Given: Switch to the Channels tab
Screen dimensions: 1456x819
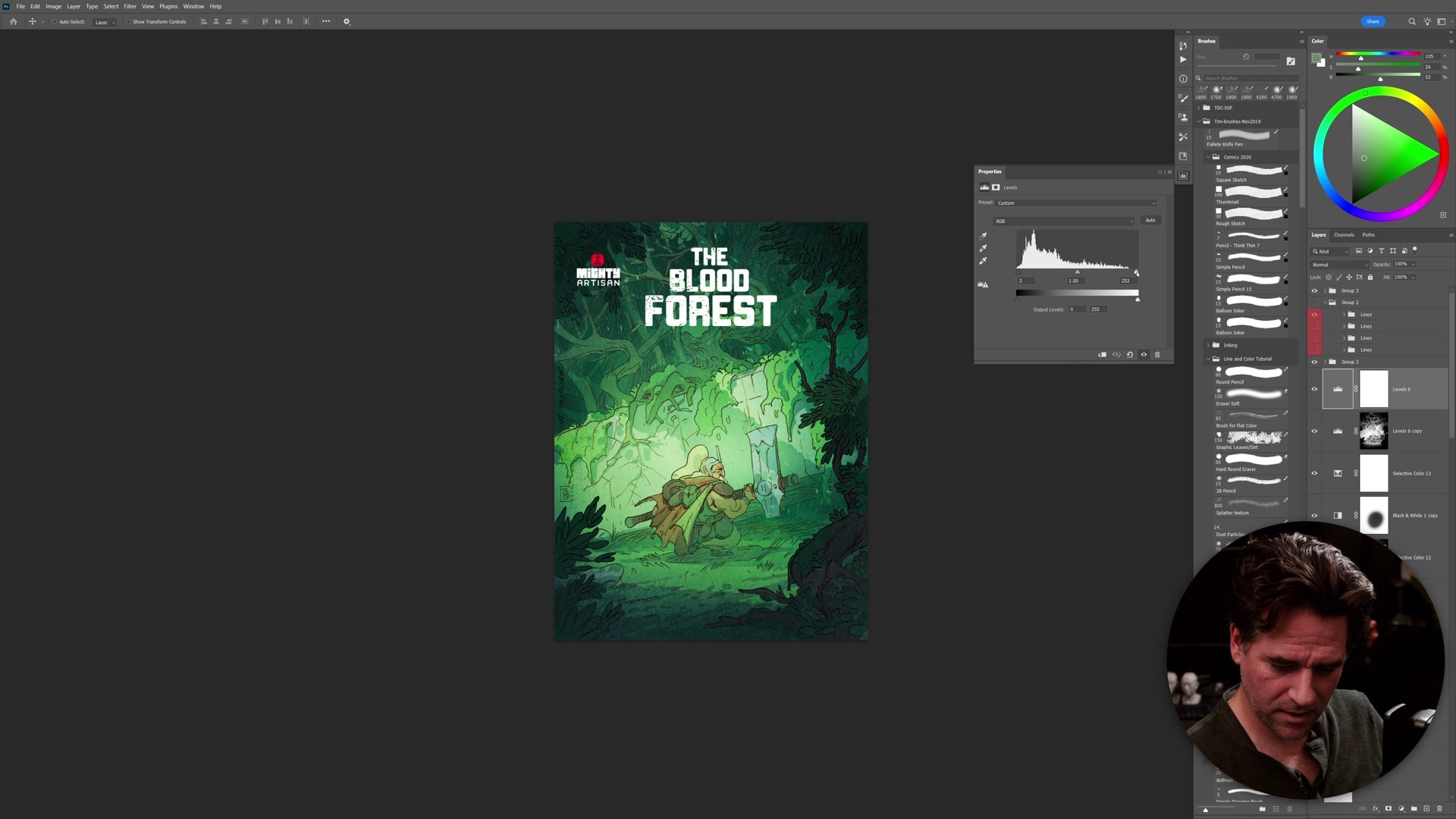Looking at the screenshot, I should [1344, 235].
